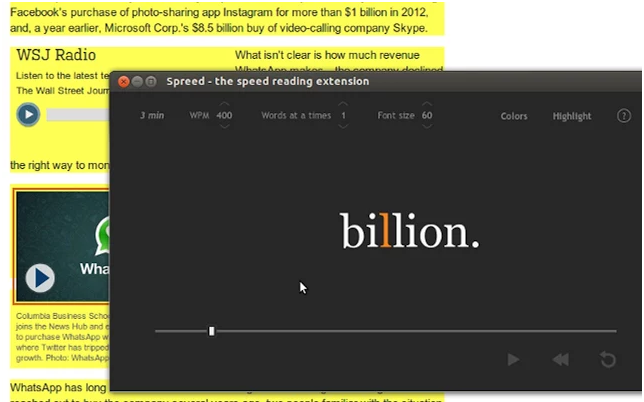Click the 'Listen to the latest' radio text
Image resolution: width=644 pixels, height=402 pixels.
[x=62, y=76]
